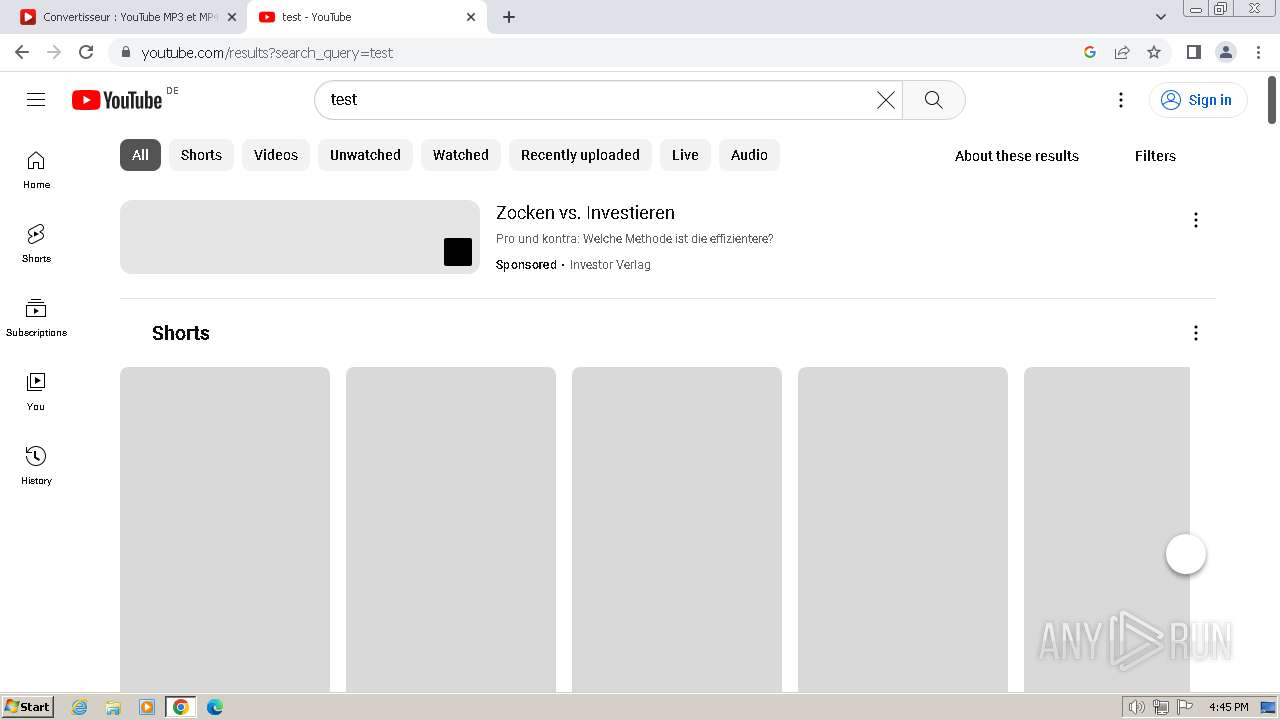Go to Home in the sidebar

pos(36,170)
